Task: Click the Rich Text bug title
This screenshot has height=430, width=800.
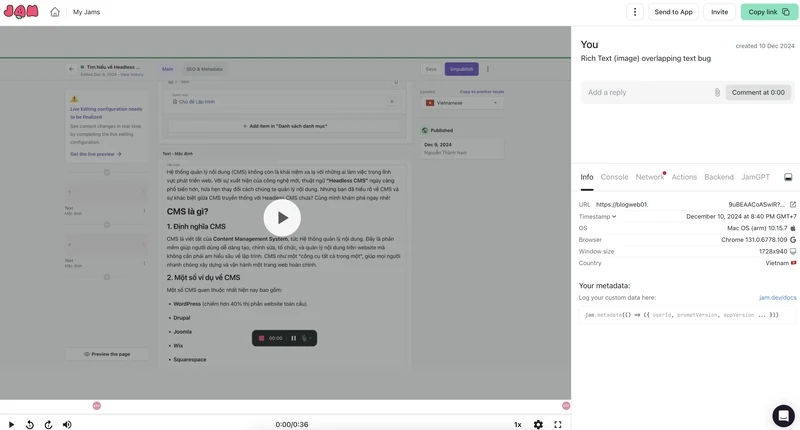Action: 645,58
